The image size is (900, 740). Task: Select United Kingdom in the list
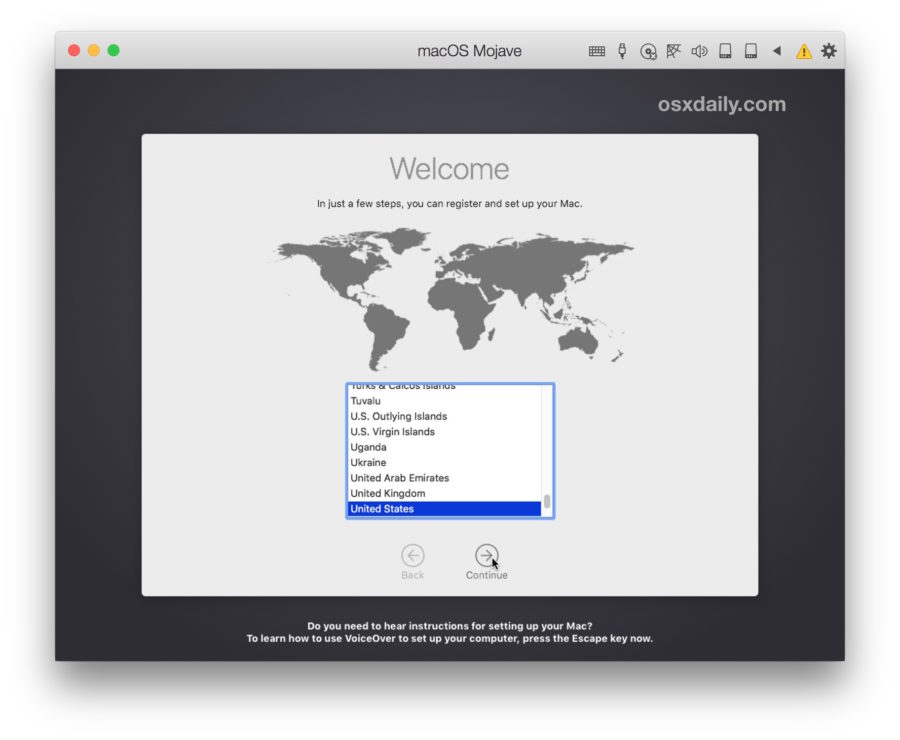click(444, 494)
